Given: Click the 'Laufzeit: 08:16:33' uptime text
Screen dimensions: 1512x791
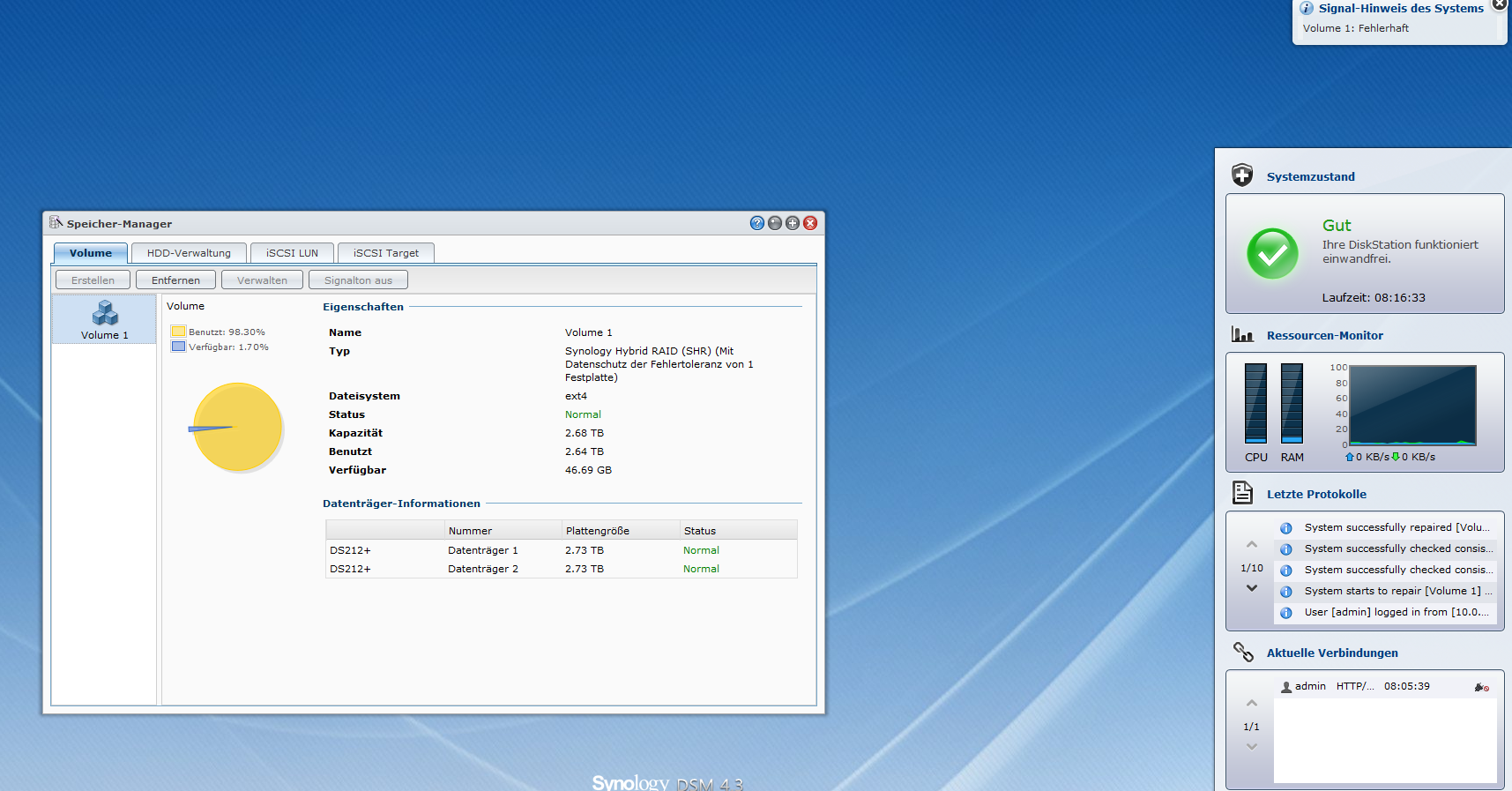Looking at the screenshot, I should [1374, 298].
